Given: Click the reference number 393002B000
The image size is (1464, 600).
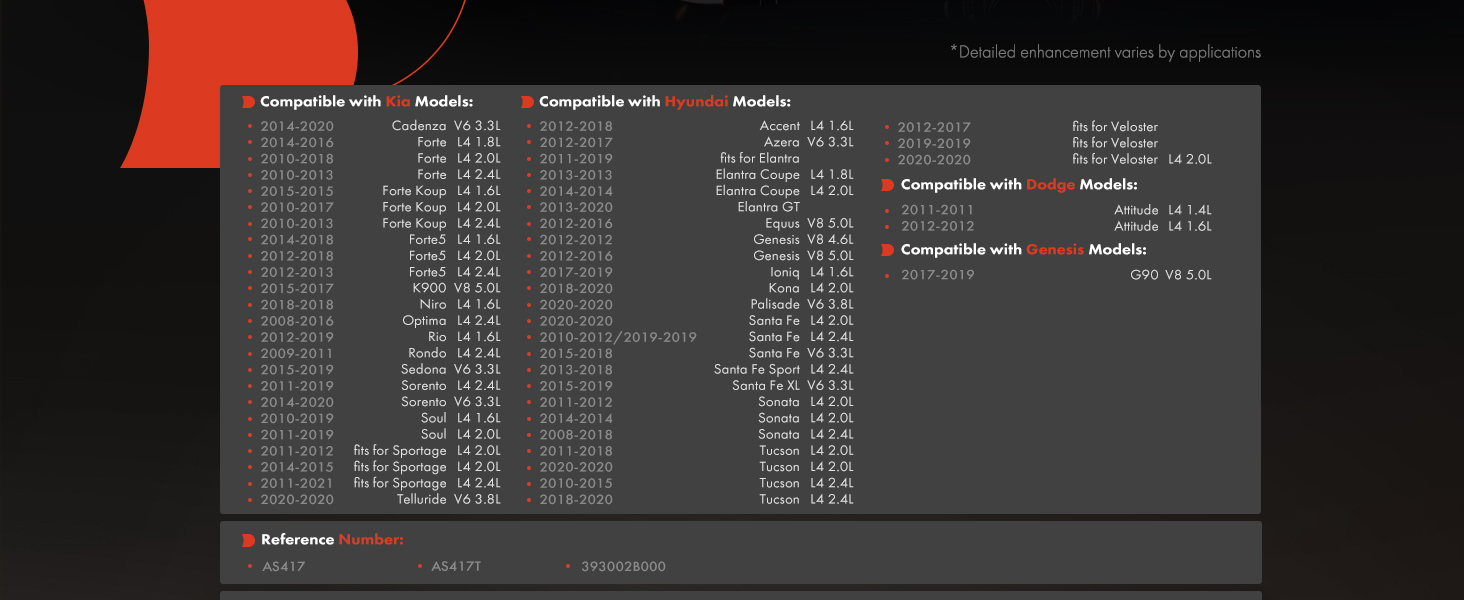Looking at the screenshot, I should pyautogui.click(x=623, y=566).
